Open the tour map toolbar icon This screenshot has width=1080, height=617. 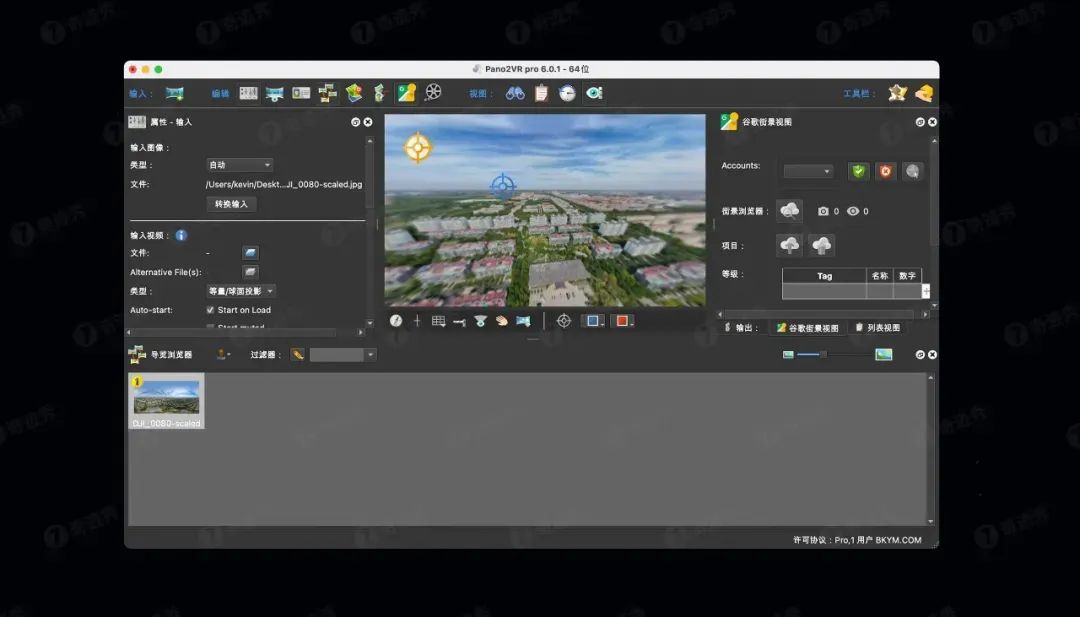(354, 93)
